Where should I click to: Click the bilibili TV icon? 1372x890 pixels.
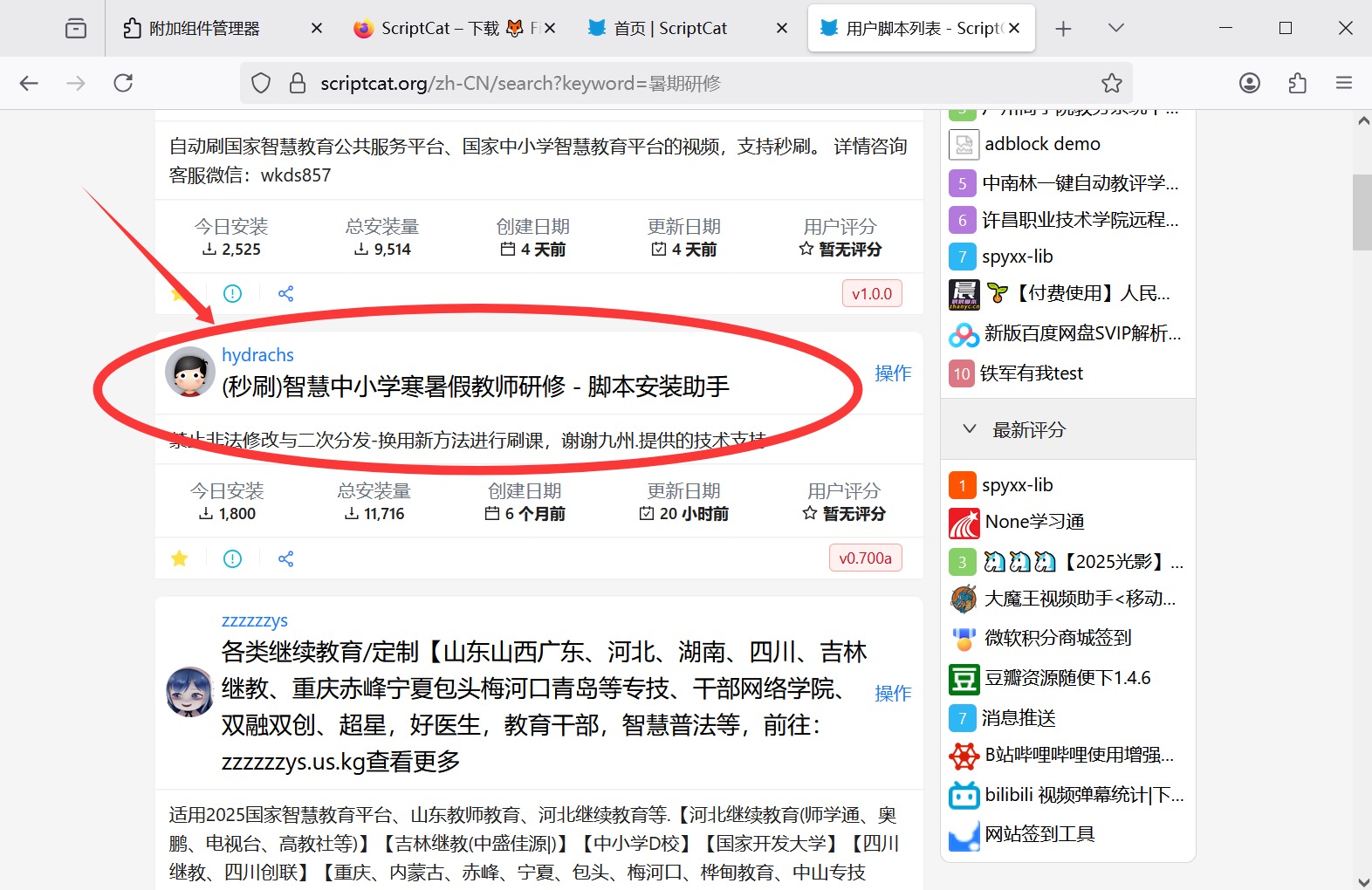click(x=964, y=795)
